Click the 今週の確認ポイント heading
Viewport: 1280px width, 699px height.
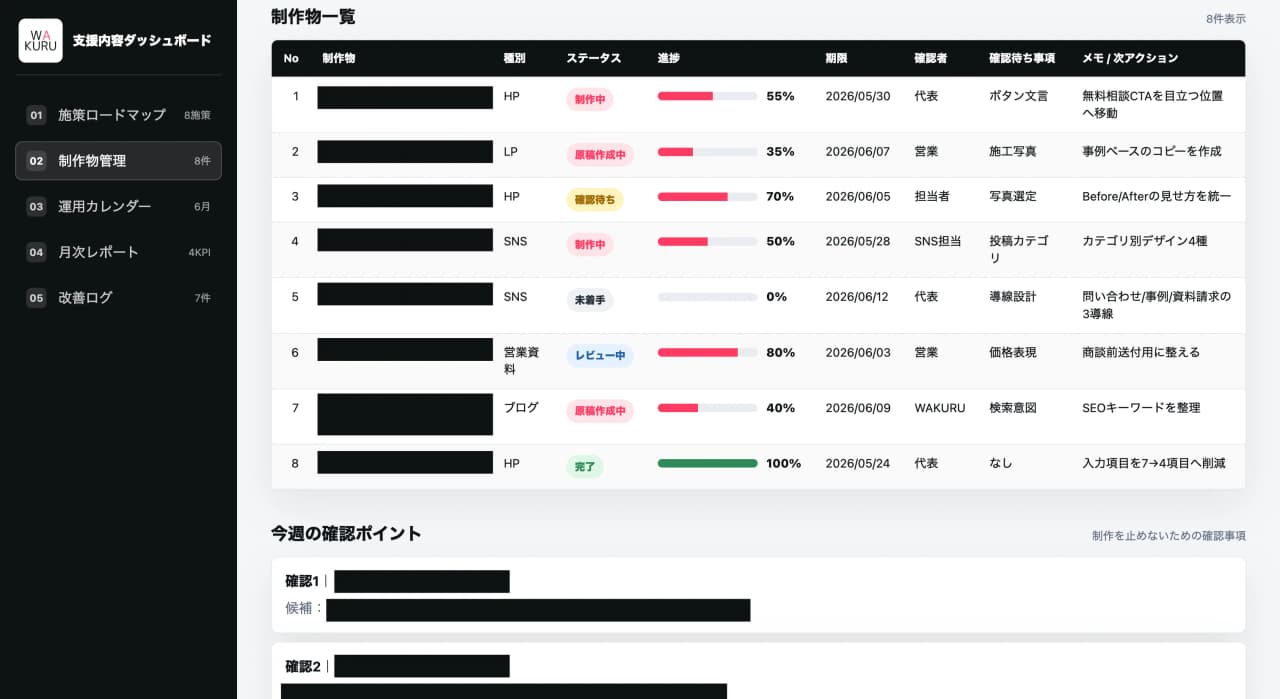346,533
